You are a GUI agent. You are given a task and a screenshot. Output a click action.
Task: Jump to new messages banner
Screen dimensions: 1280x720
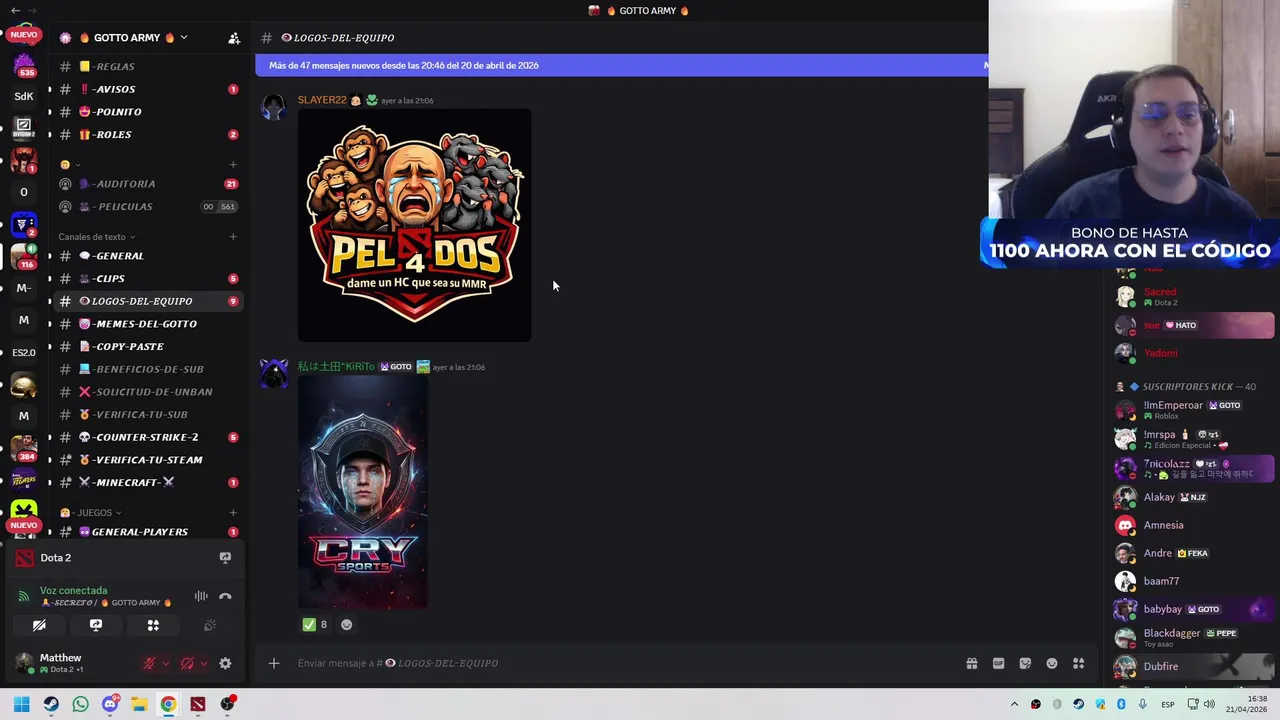coord(622,65)
